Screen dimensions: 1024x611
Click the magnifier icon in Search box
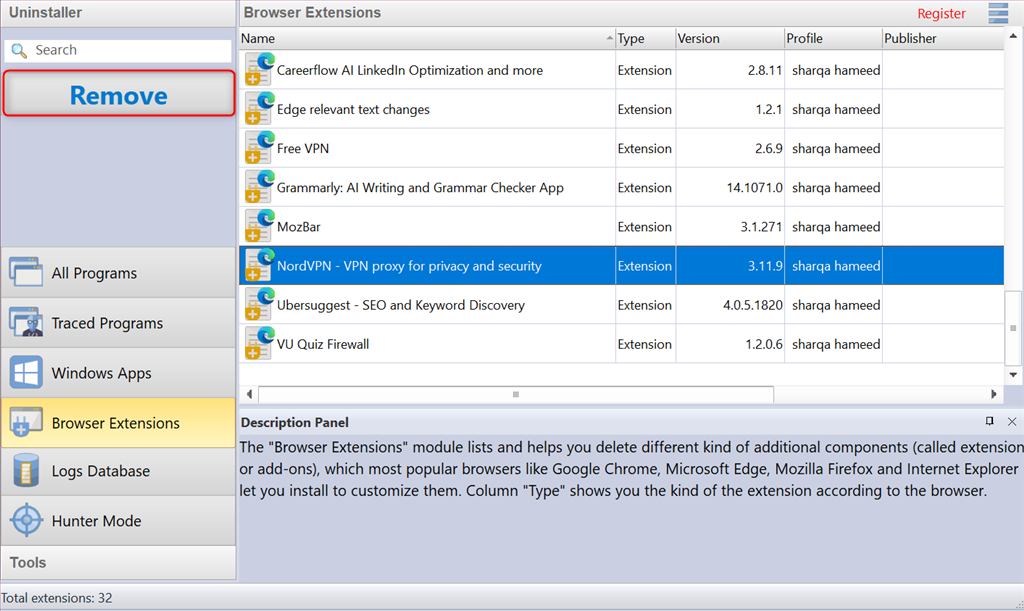pyautogui.click(x=19, y=50)
